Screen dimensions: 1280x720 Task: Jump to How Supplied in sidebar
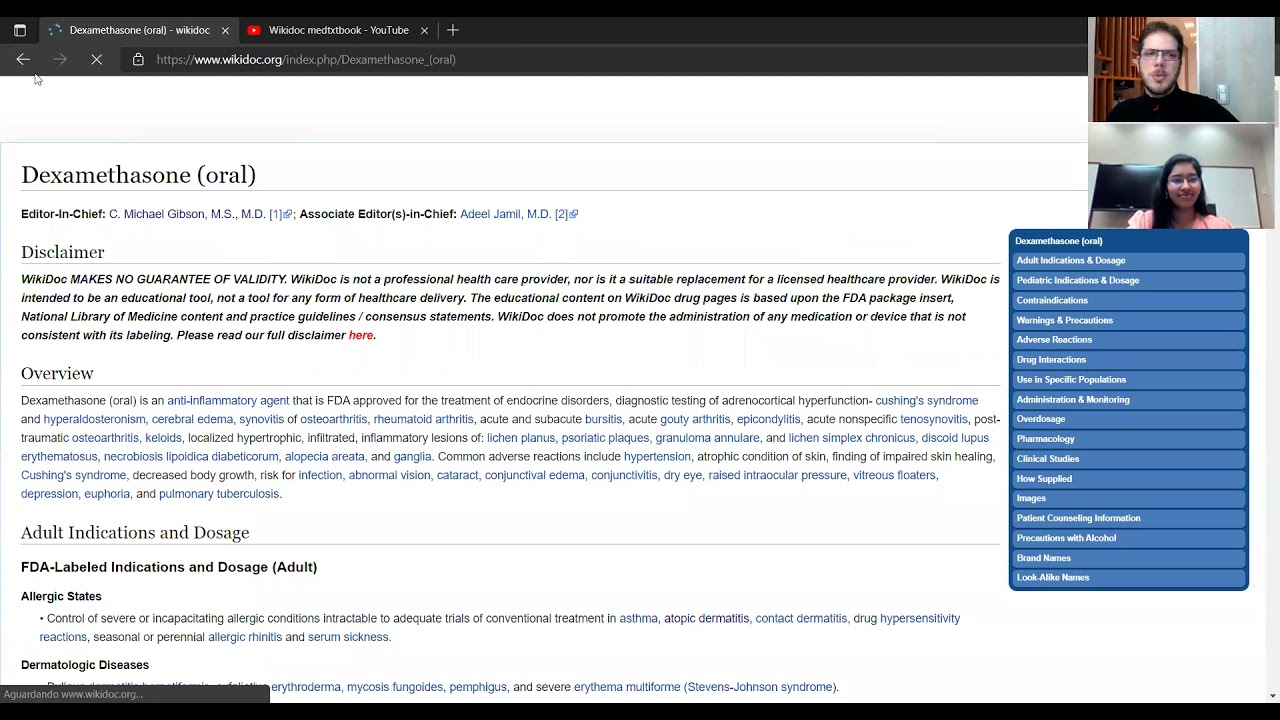tap(1128, 479)
